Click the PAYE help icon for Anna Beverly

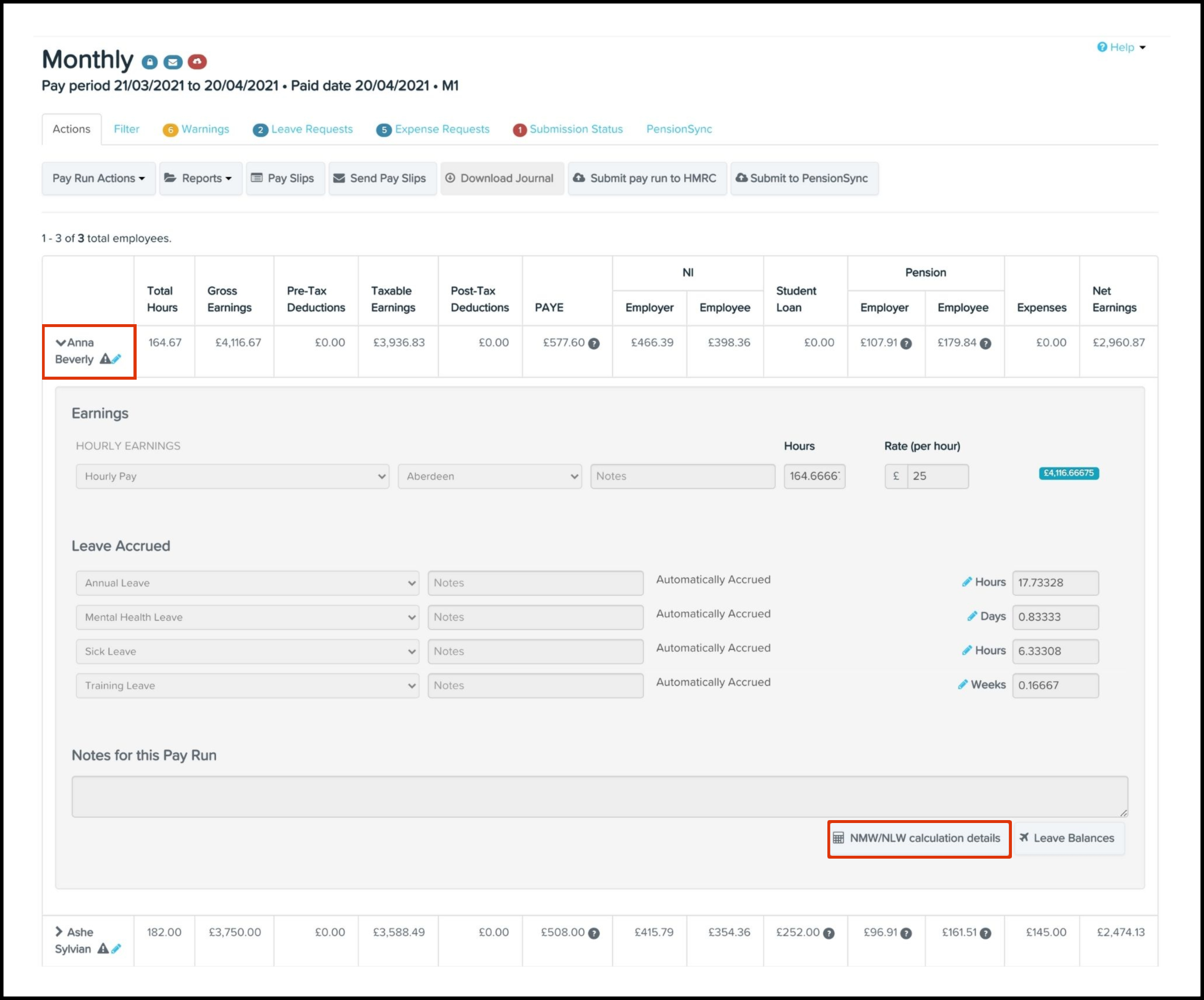pyautogui.click(x=594, y=343)
